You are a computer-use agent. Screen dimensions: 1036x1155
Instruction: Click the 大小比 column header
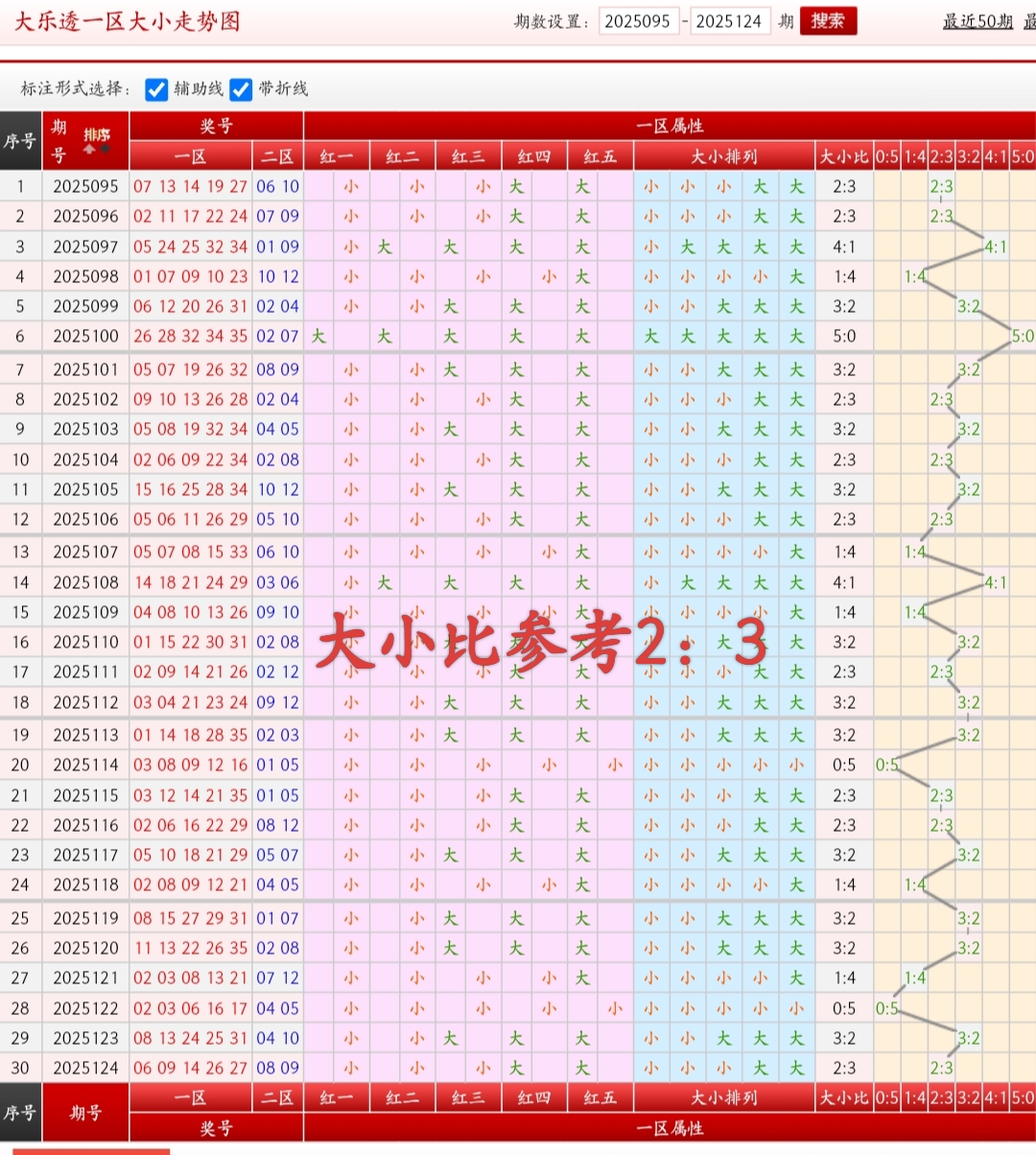tap(843, 155)
